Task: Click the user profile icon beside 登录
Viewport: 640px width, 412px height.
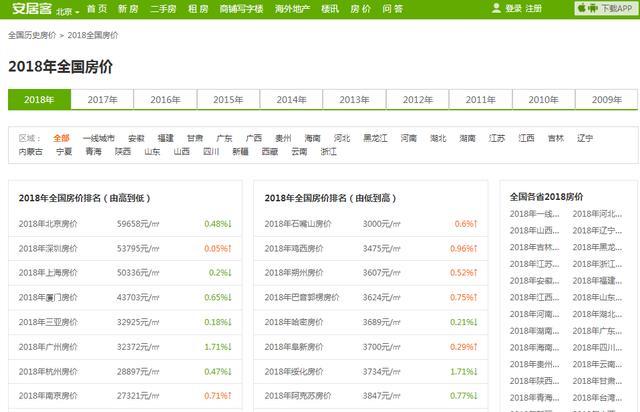Action: click(496, 8)
